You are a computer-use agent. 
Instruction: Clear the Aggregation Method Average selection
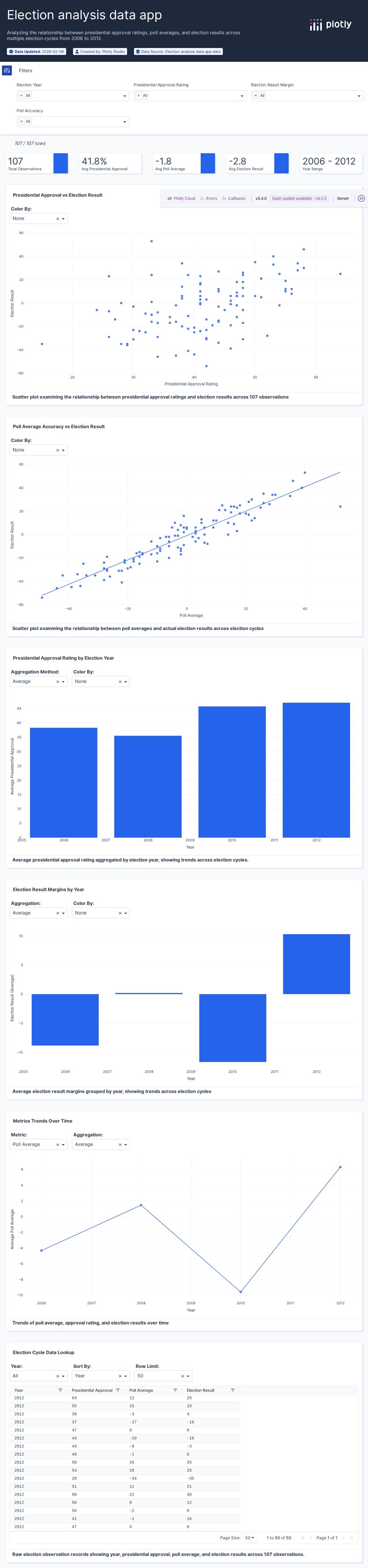(58, 682)
